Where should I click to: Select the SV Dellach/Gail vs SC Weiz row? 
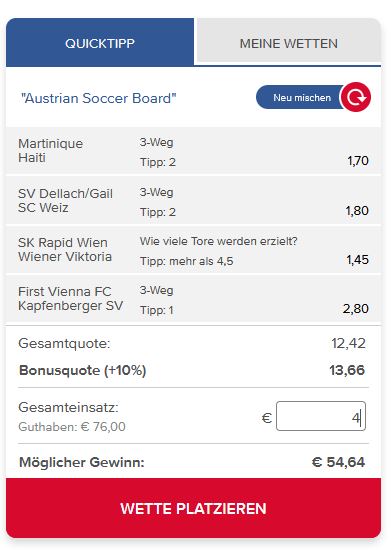coord(193,200)
